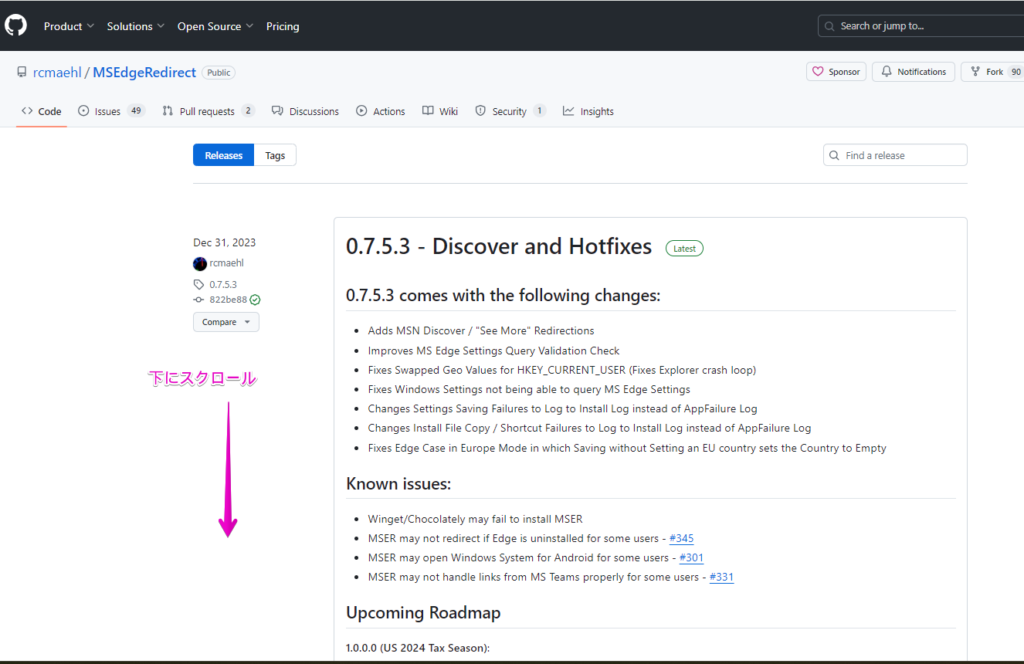Click the Fork icon
The height and width of the screenshot is (664, 1024).
coord(975,72)
